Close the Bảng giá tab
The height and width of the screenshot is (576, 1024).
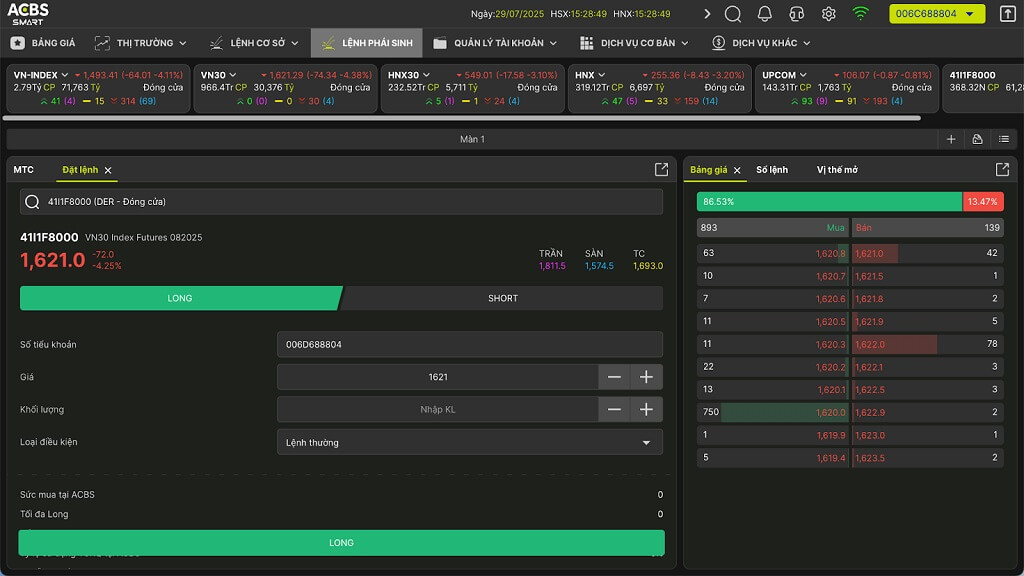[737, 170]
